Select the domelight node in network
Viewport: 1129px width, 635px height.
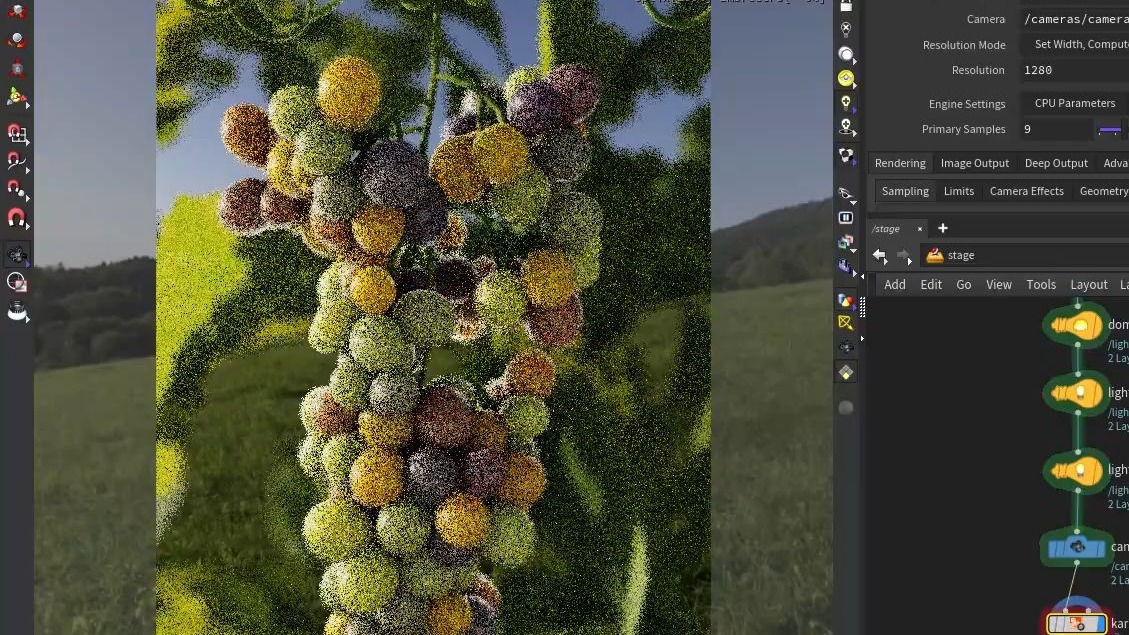[x=1076, y=325]
